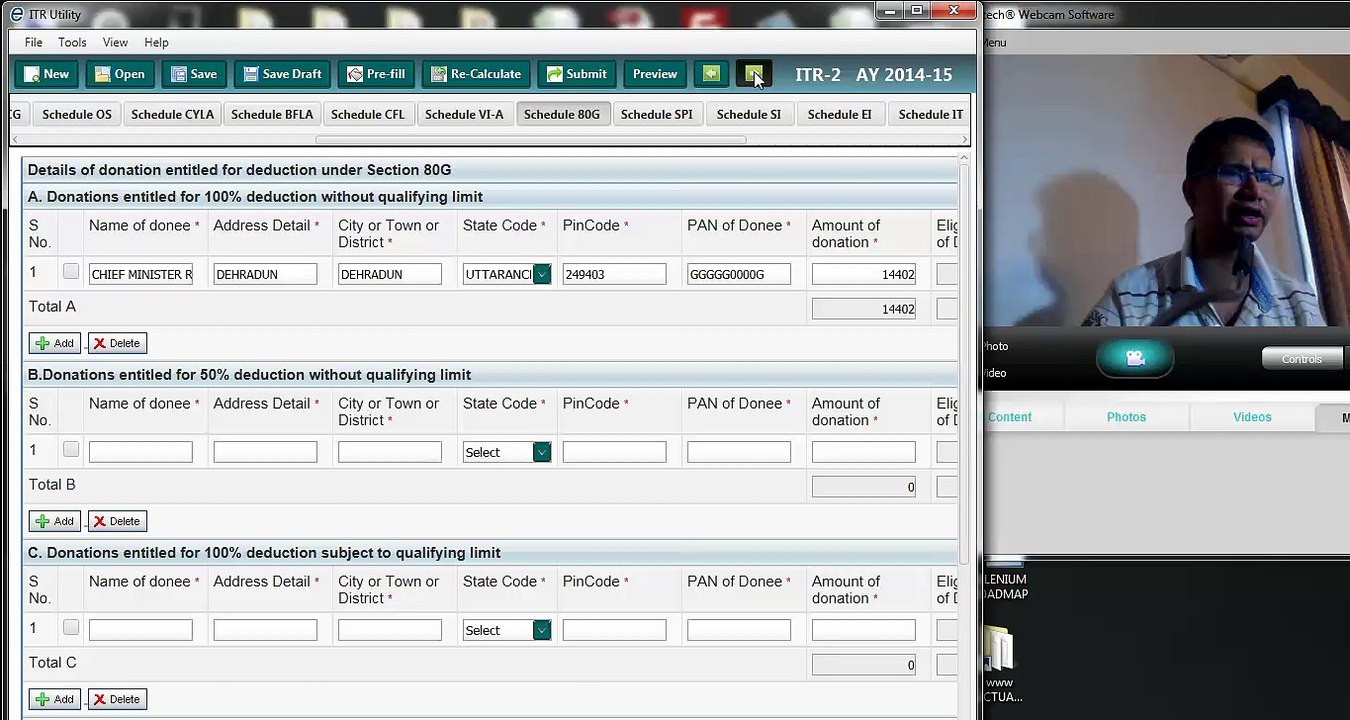This screenshot has height=720, width=1350.
Task: Open State Code Select dropdown in section B
Action: pos(542,452)
